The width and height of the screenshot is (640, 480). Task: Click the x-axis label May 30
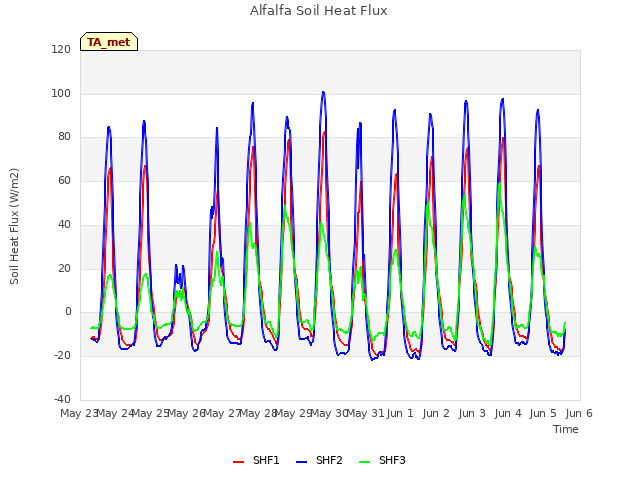coord(329,413)
